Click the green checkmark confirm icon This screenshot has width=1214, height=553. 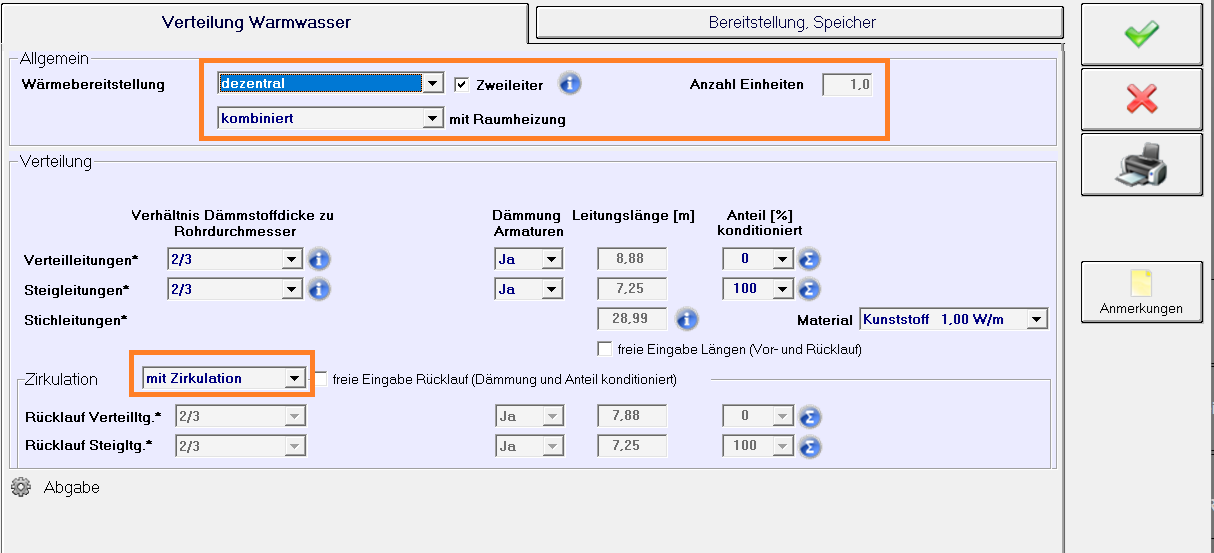(1141, 34)
